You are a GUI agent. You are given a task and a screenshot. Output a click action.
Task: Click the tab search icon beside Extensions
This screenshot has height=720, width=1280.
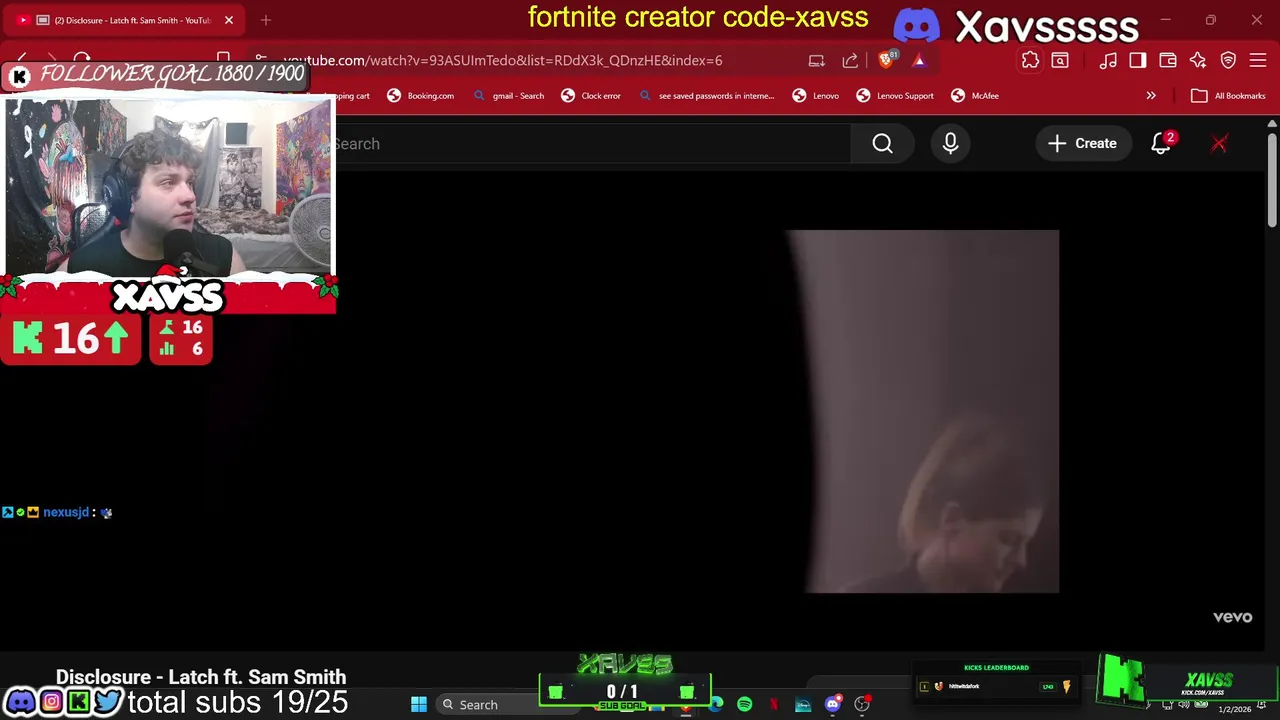(x=1060, y=60)
